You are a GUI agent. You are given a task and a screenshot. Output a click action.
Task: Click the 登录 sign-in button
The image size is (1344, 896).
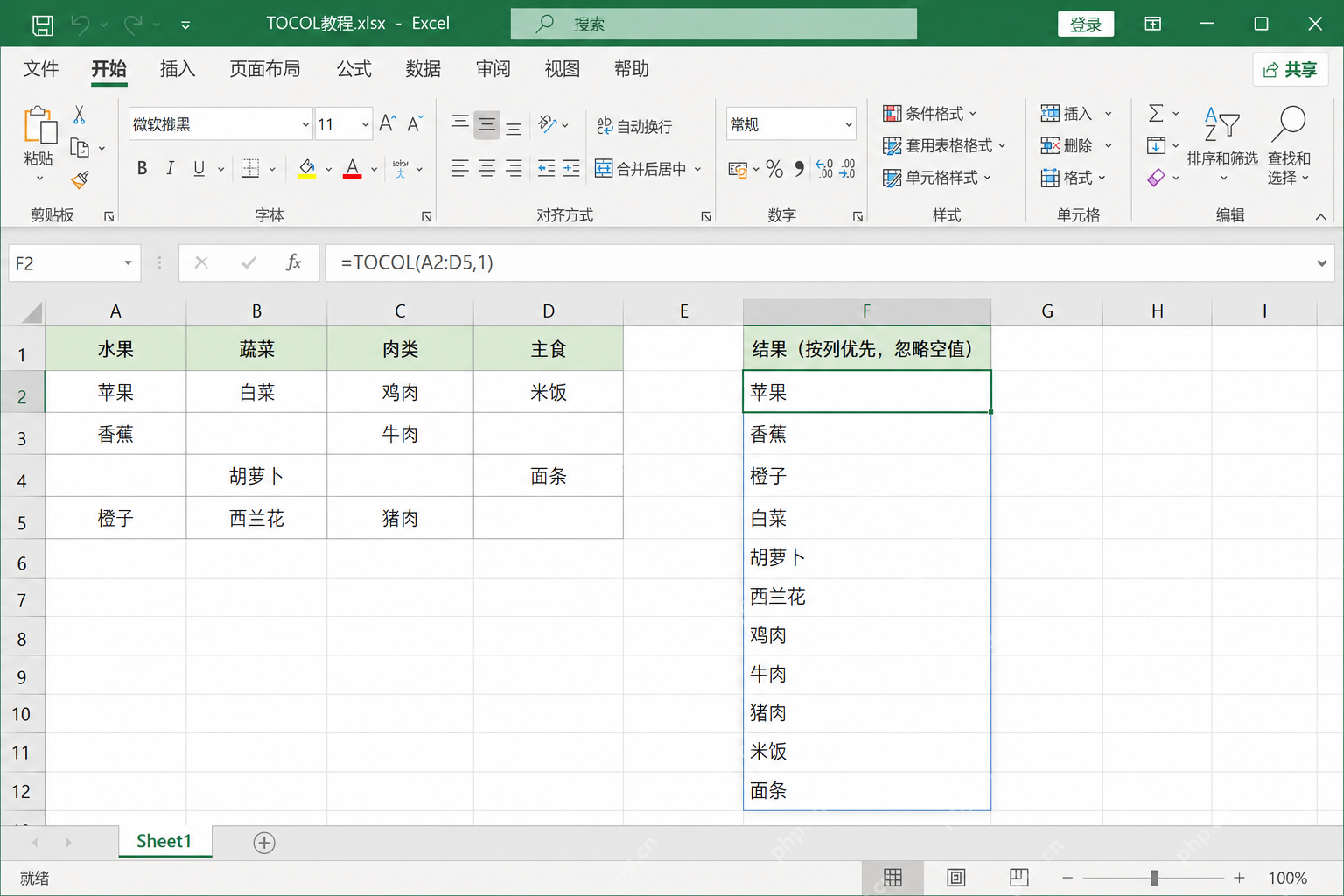1086,24
